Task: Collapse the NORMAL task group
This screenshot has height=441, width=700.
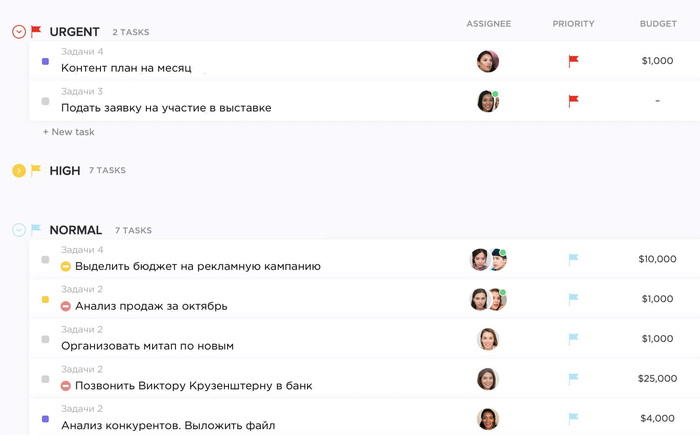Action: (x=19, y=230)
